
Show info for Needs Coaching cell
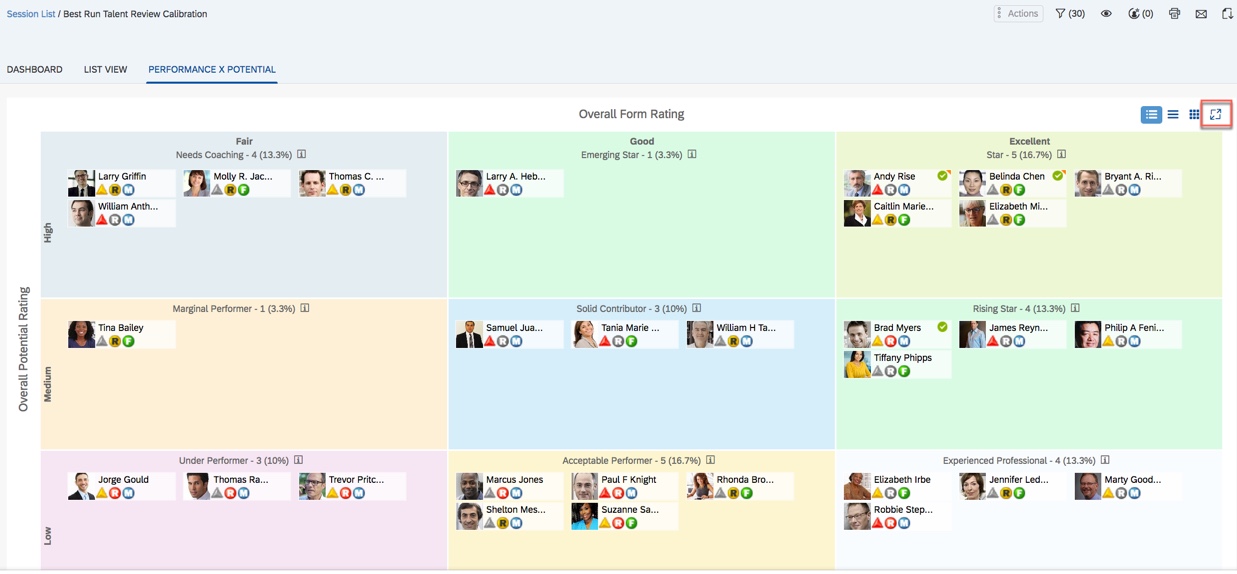(x=301, y=155)
